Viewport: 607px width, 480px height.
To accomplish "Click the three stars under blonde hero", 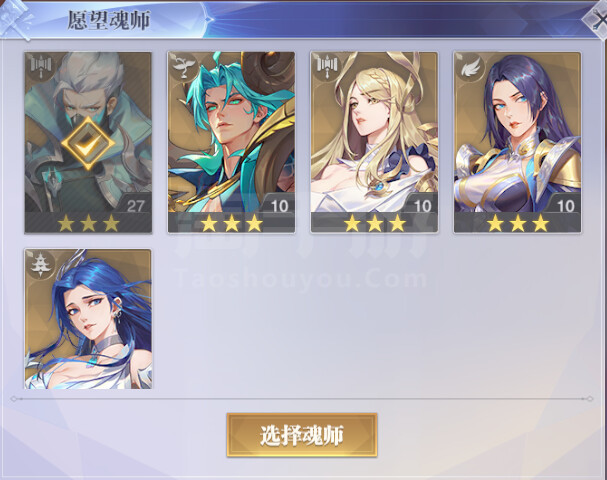I will [374, 224].
